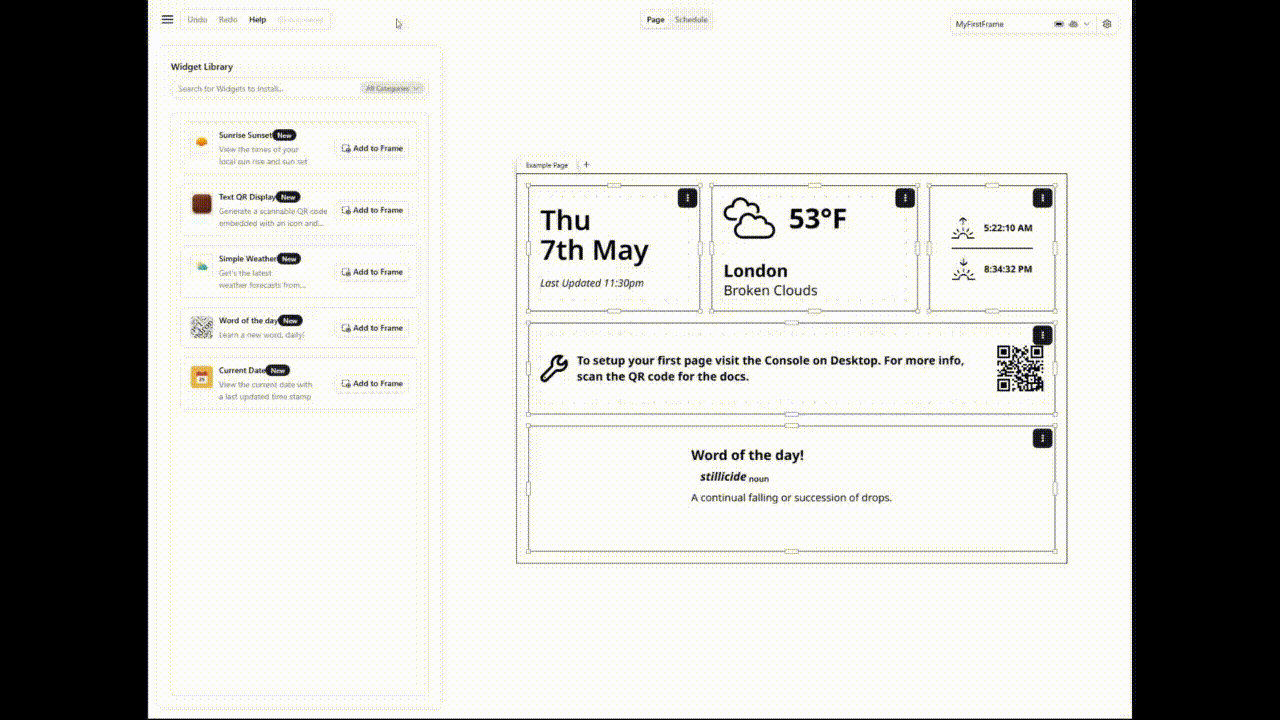Click the sunrise icon beside 5:22:10 AM
The image size is (1280, 720).
click(x=963, y=228)
